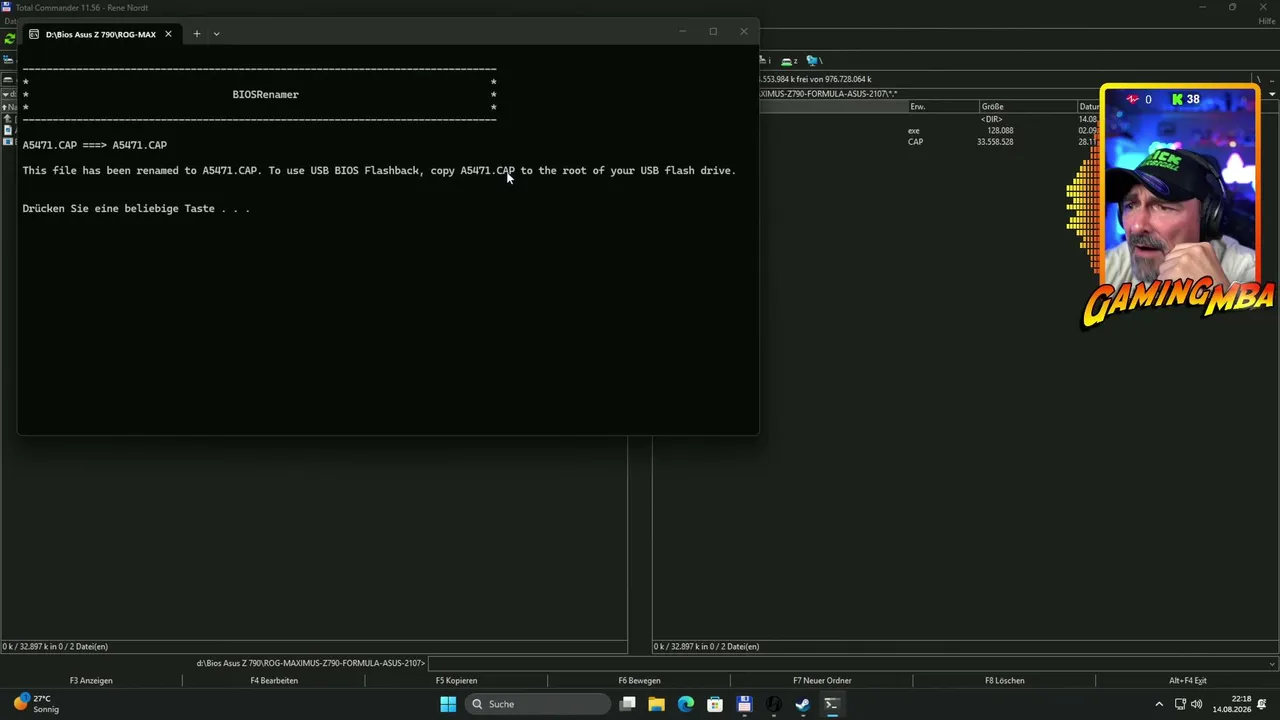This screenshot has height=720, width=1280.
Task: Open the clock showing 22:18
Action: point(1232,704)
